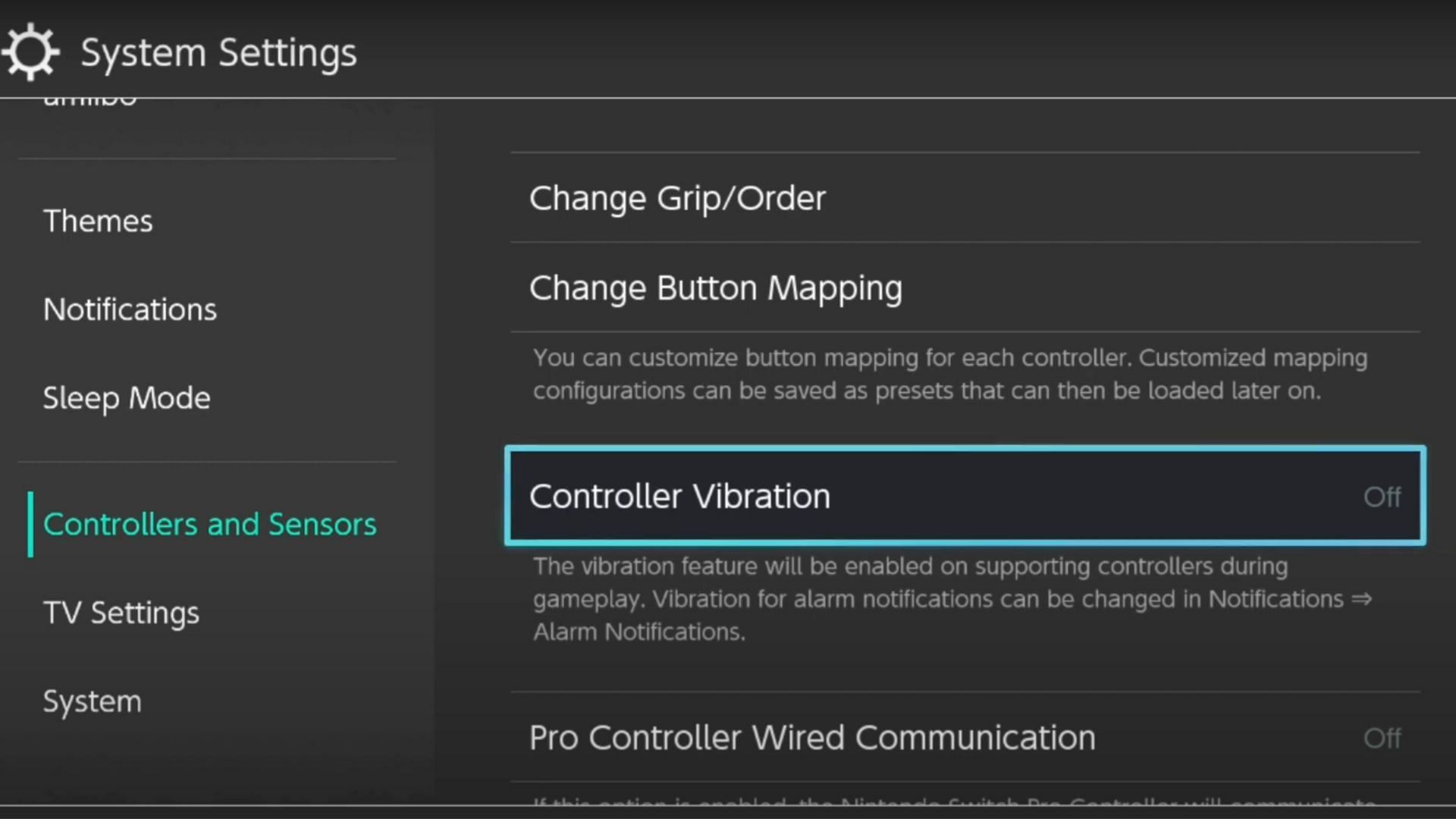Open the System Settings gear icon
This screenshot has width=1456, height=819.
tap(30, 52)
